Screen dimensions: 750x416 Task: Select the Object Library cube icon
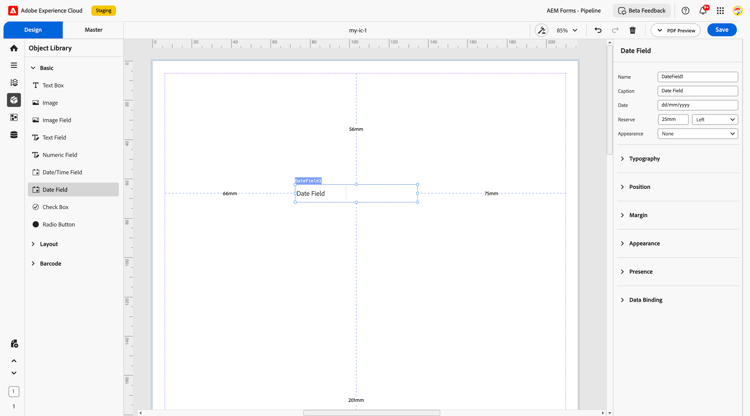coord(14,100)
